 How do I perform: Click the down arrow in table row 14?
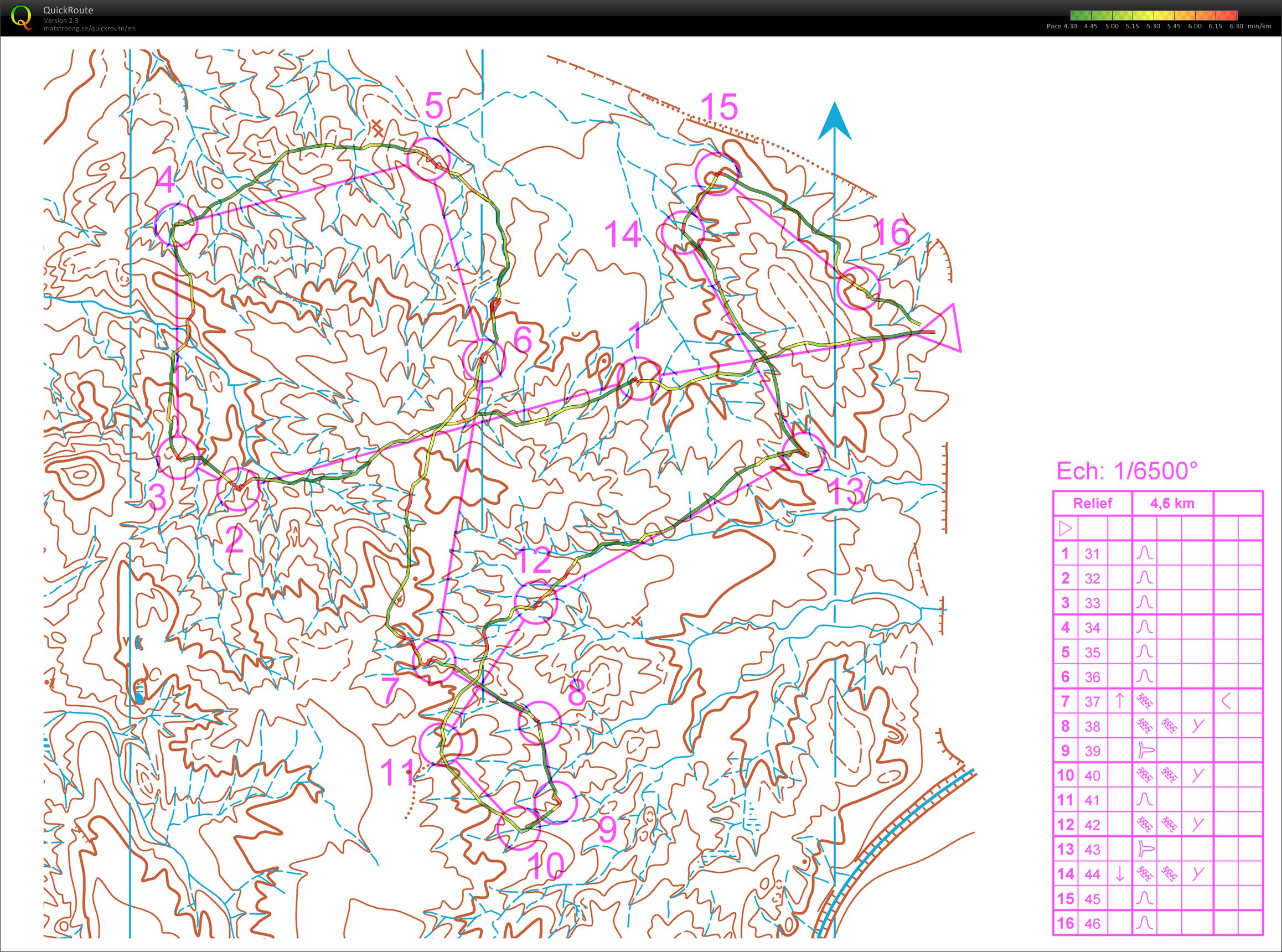[x=1119, y=874]
